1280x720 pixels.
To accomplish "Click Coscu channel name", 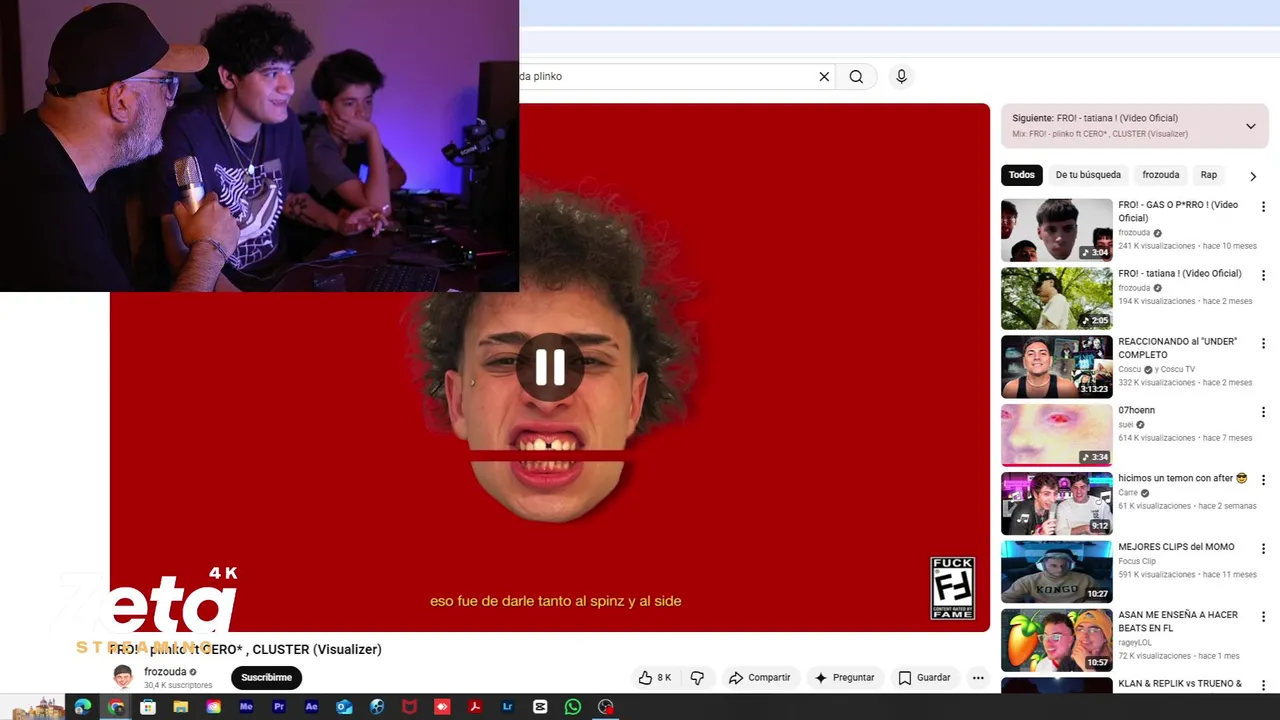I will coord(1130,369).
